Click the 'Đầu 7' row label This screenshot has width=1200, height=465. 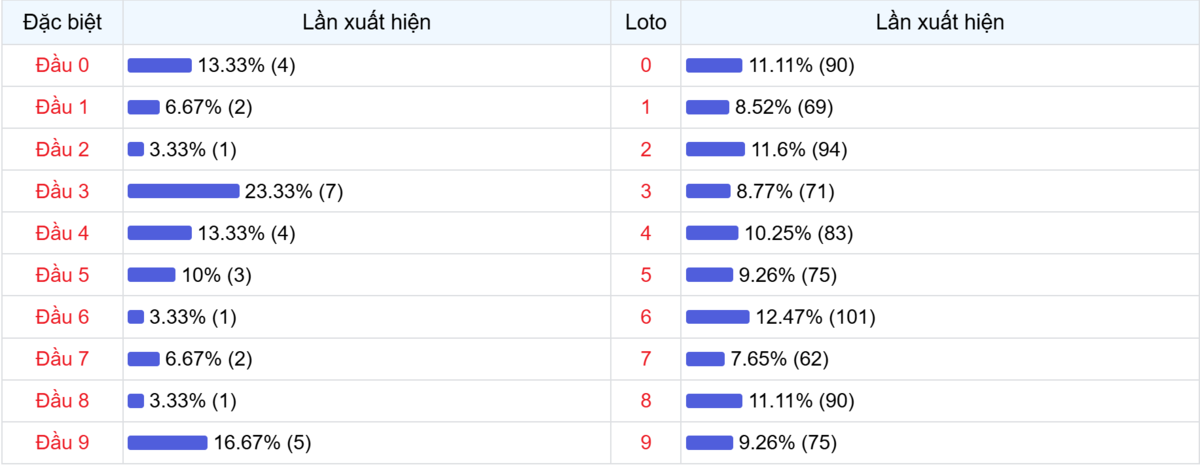tap(62, 359)
